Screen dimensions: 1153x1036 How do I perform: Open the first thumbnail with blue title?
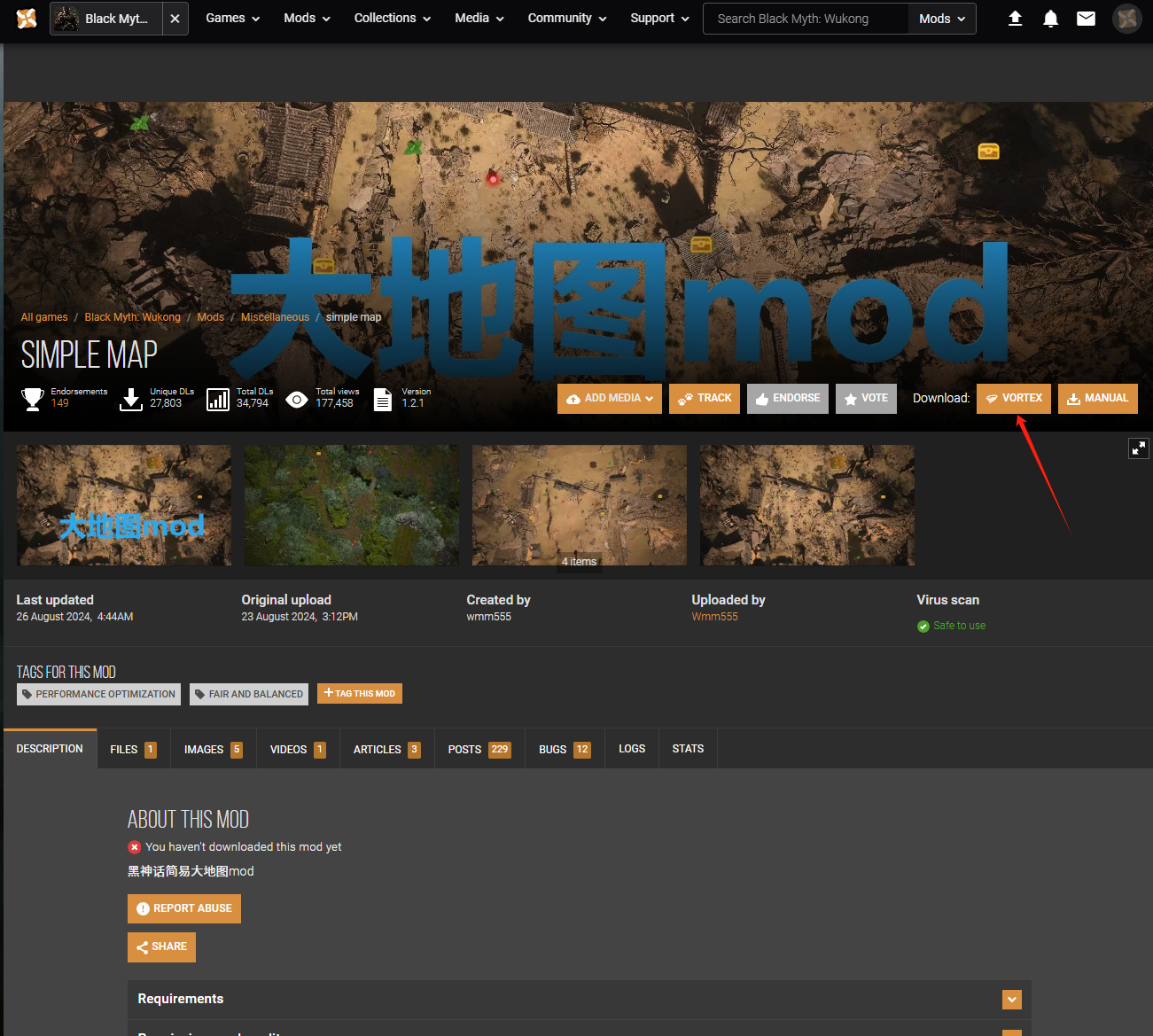point(124,505)
